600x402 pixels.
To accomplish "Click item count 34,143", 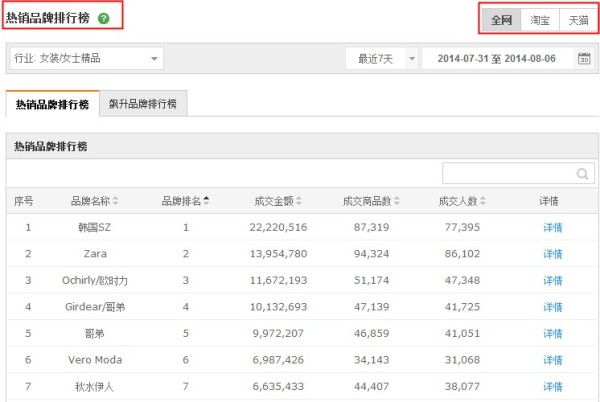I will [371, 360].
